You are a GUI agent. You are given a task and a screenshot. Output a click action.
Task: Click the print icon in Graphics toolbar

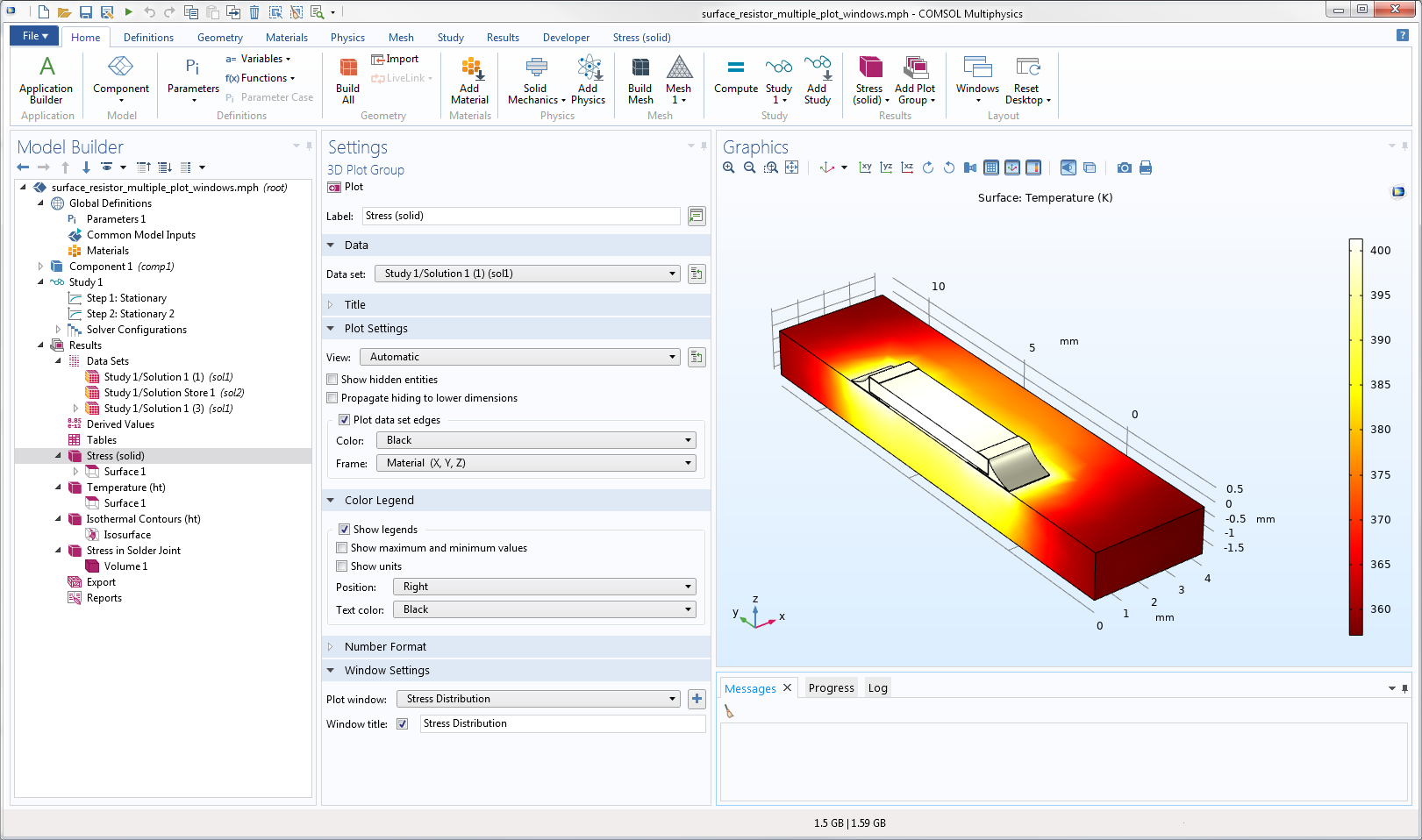[x=1145, y=167]
